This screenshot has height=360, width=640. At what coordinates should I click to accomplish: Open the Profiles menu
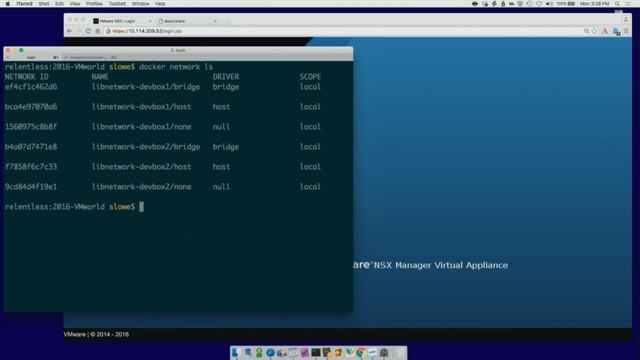coord(94,4)
